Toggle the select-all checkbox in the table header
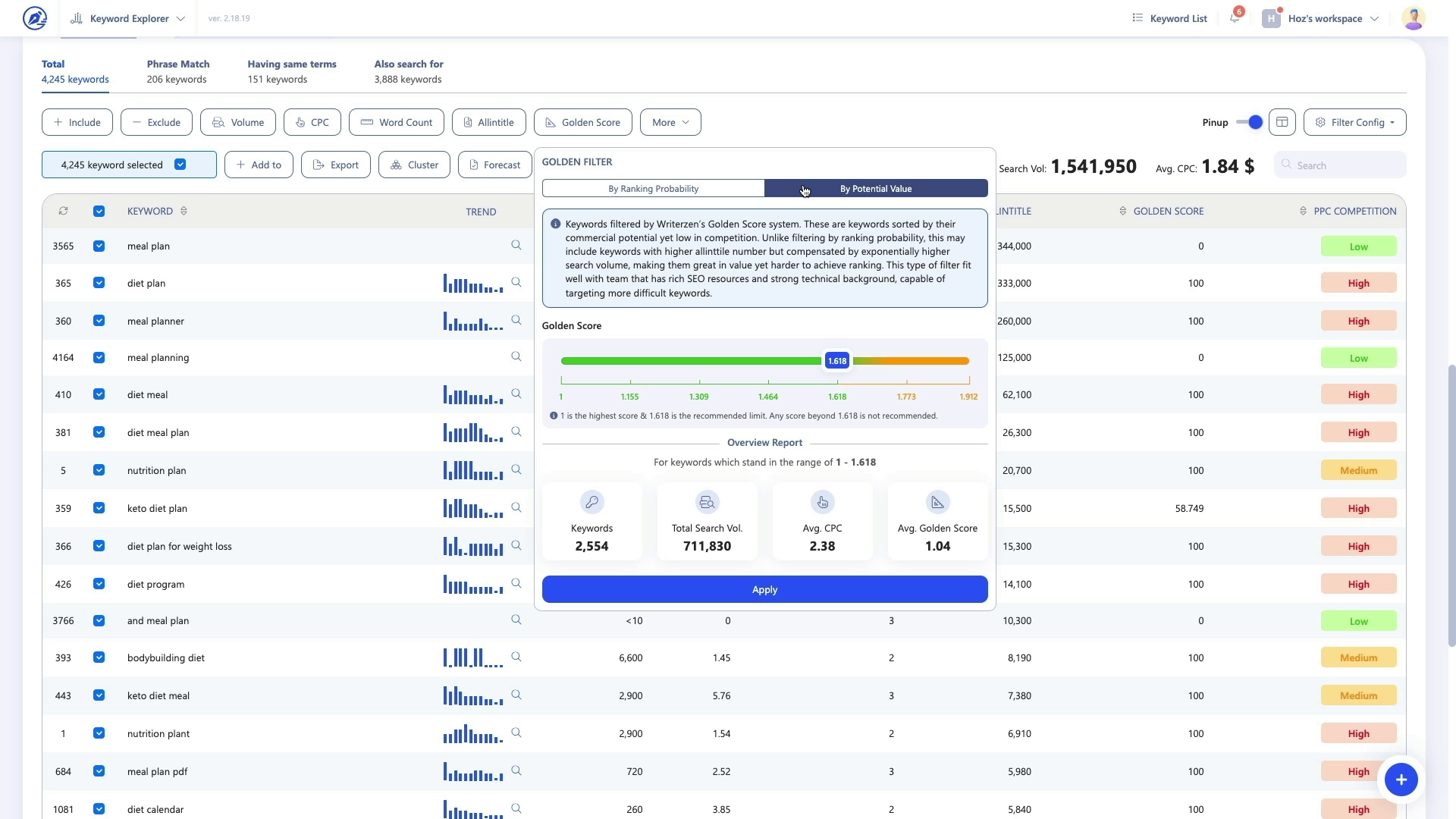The image size is (1456, 819). pos(99,212)
